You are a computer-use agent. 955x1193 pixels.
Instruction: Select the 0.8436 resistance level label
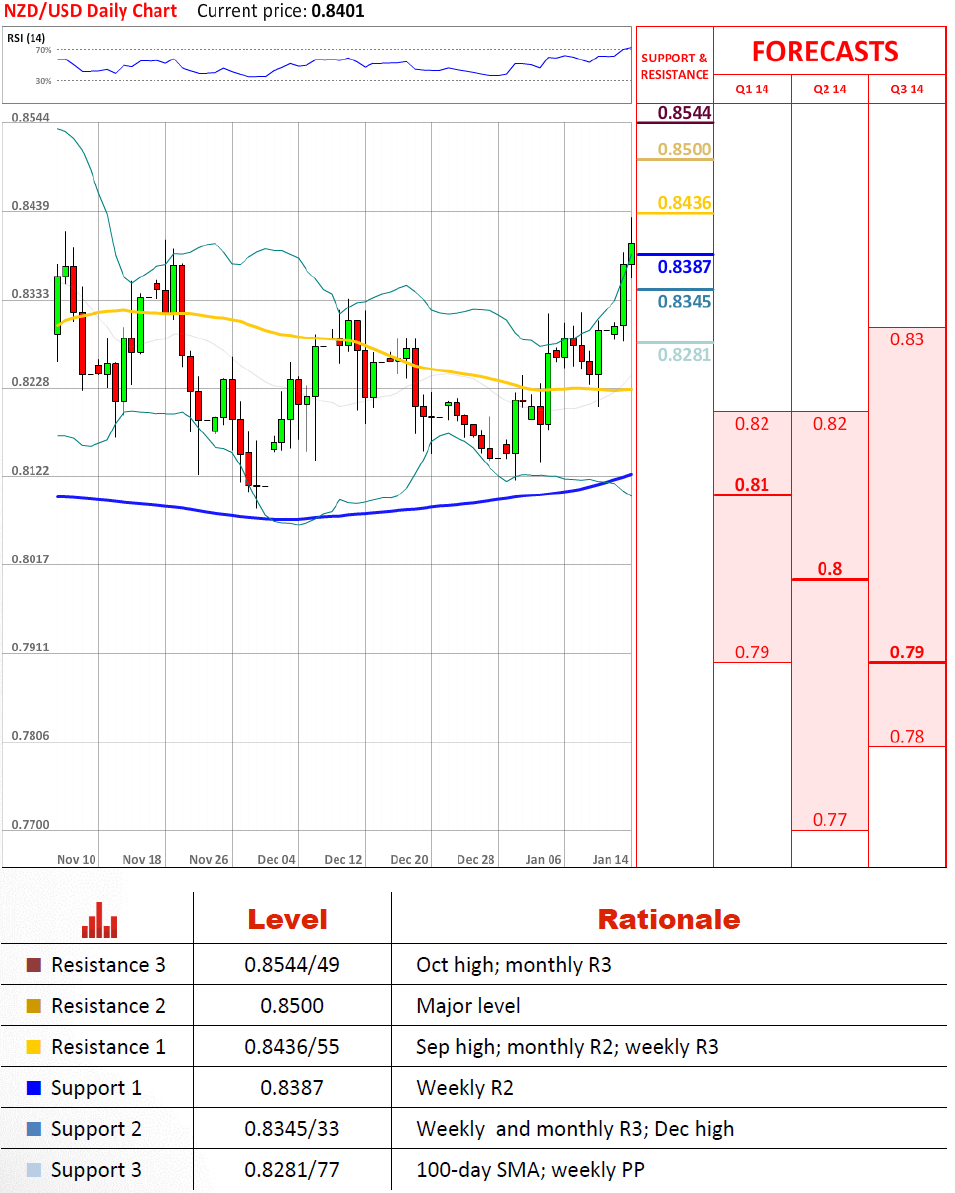[x=684, y=203]
